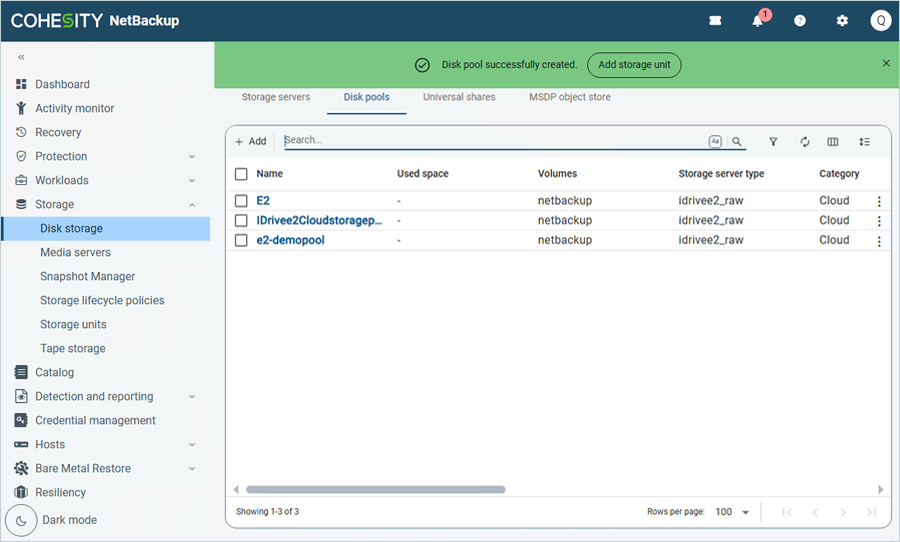
Task: Check the E2 disk pool checkbox
Action: click(241, 201)
